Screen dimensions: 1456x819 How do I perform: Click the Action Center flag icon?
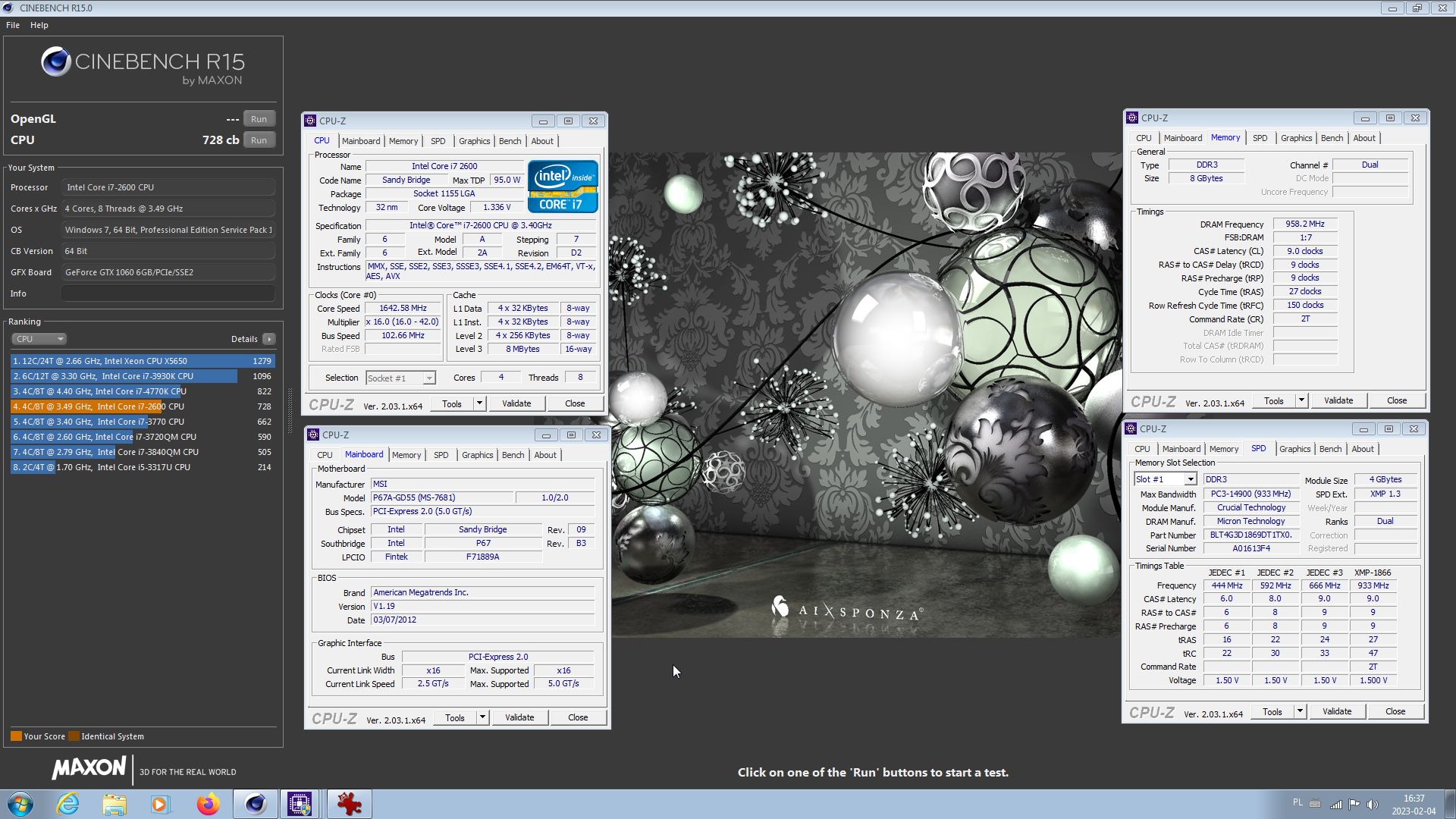click(1354, 805)
